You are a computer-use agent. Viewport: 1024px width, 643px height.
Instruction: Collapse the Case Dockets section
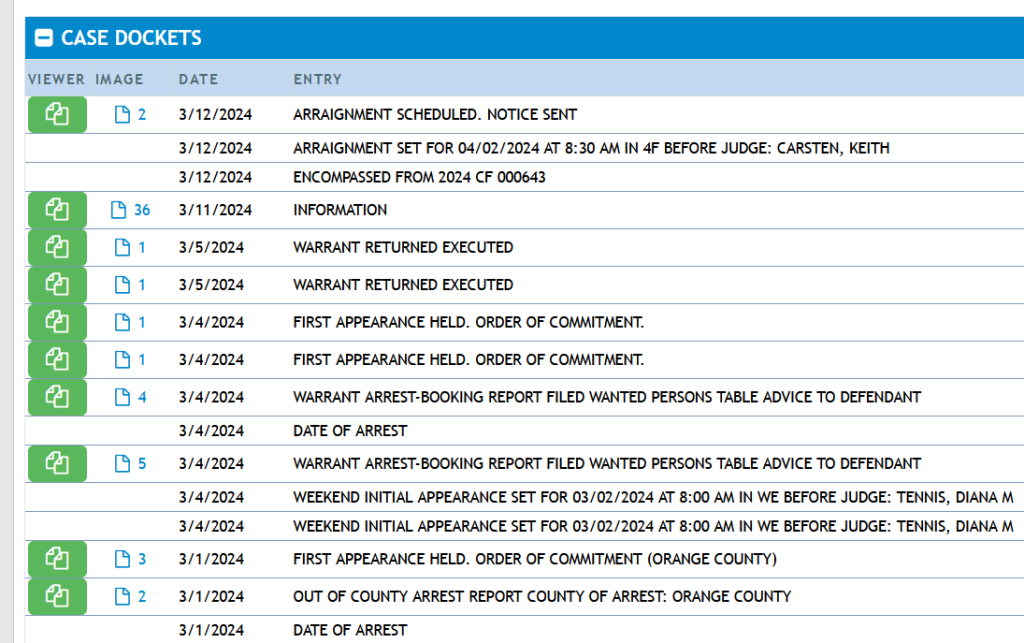pyautogui.click(x=43, y=39)
